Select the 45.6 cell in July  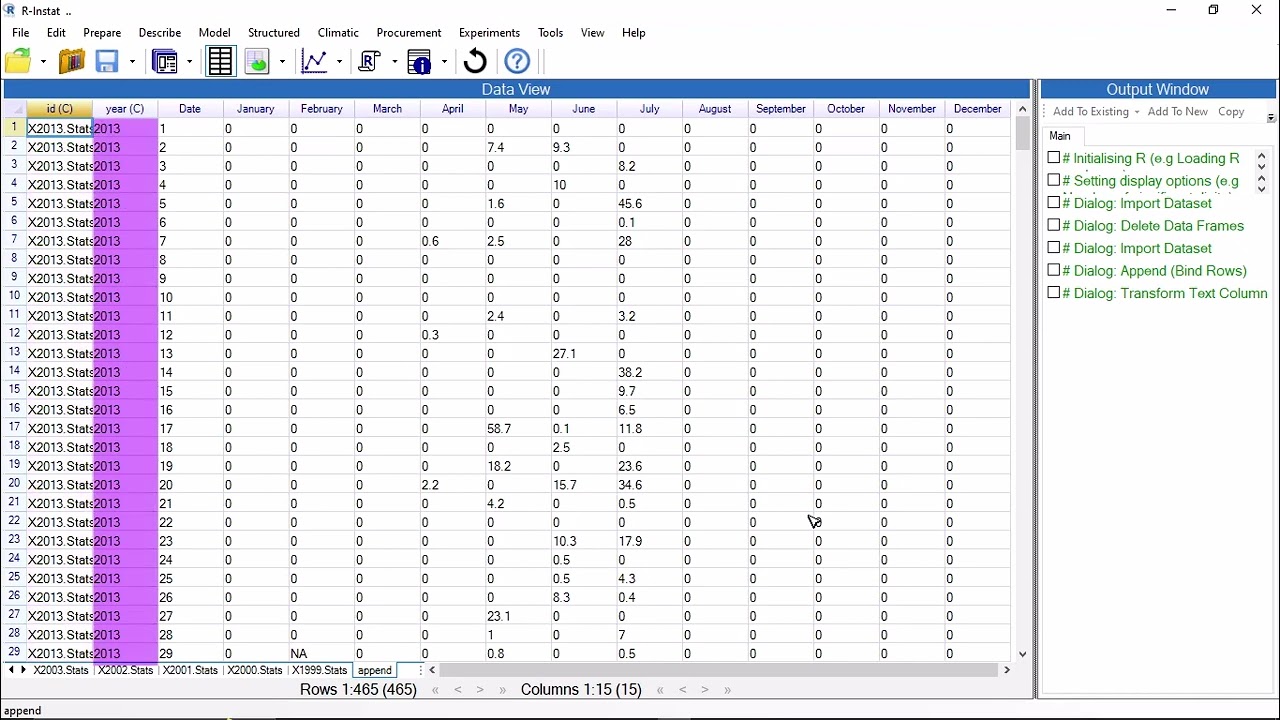coord(650,203)
